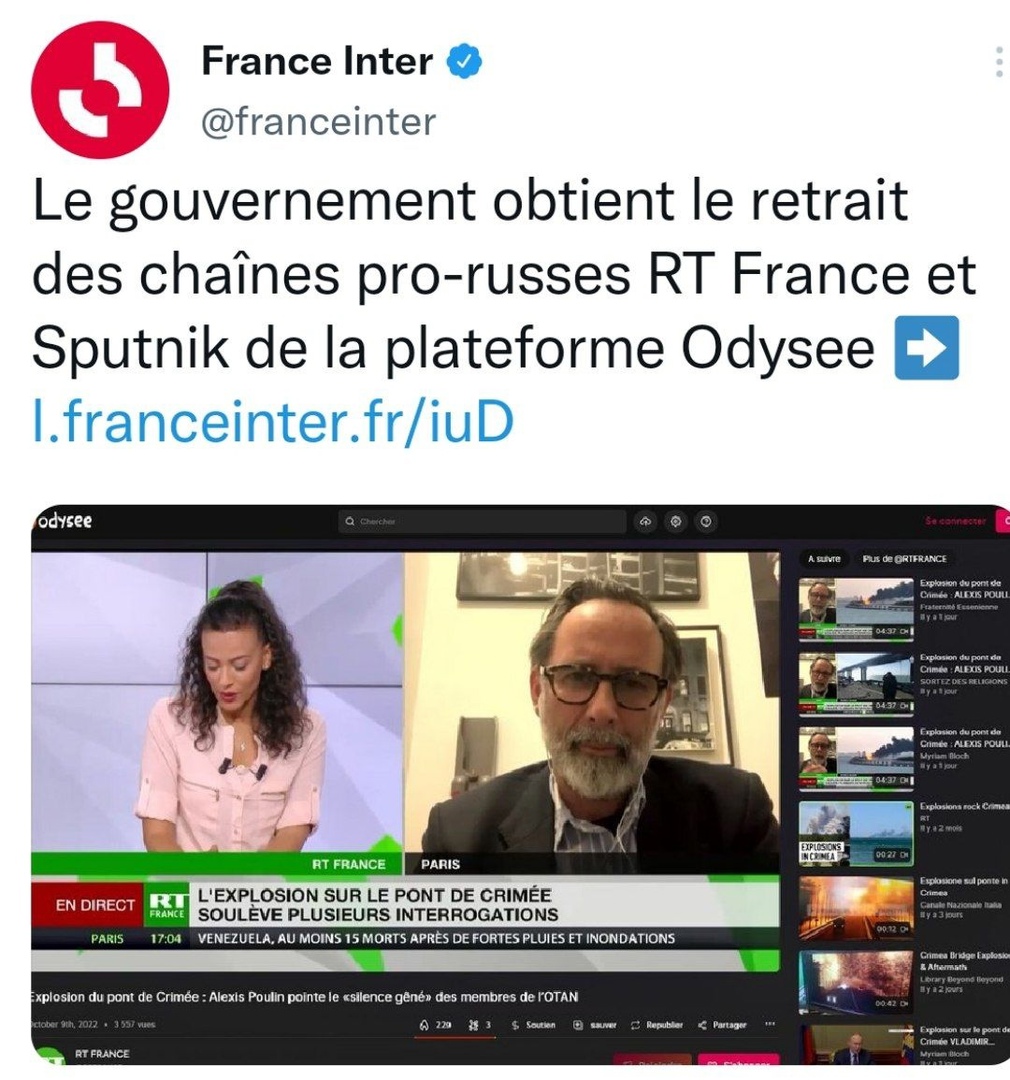This screenshot has height=1080, width=1010.
Task: Open the Explosions rock Crimea video thumbnail
Action: pos(856,833)
